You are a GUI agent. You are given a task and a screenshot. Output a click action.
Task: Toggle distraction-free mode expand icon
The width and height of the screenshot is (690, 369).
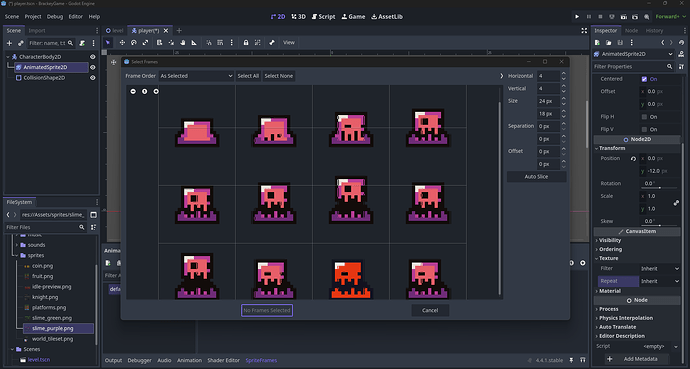[584, 31]
